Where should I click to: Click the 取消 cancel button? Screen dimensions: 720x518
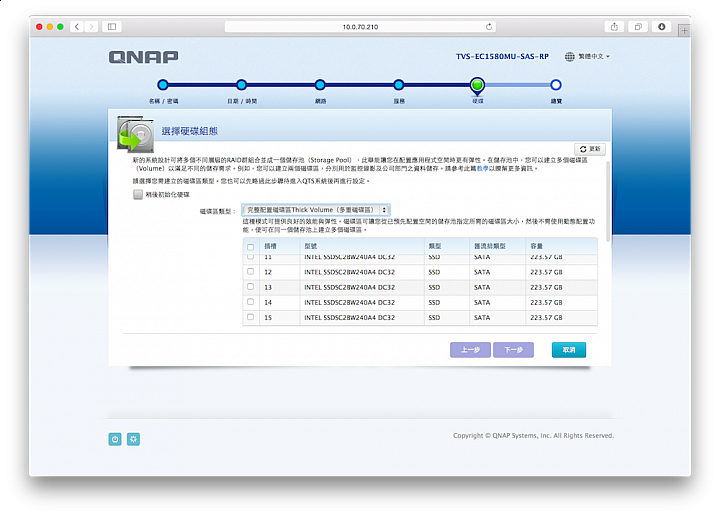pos(569,350)
